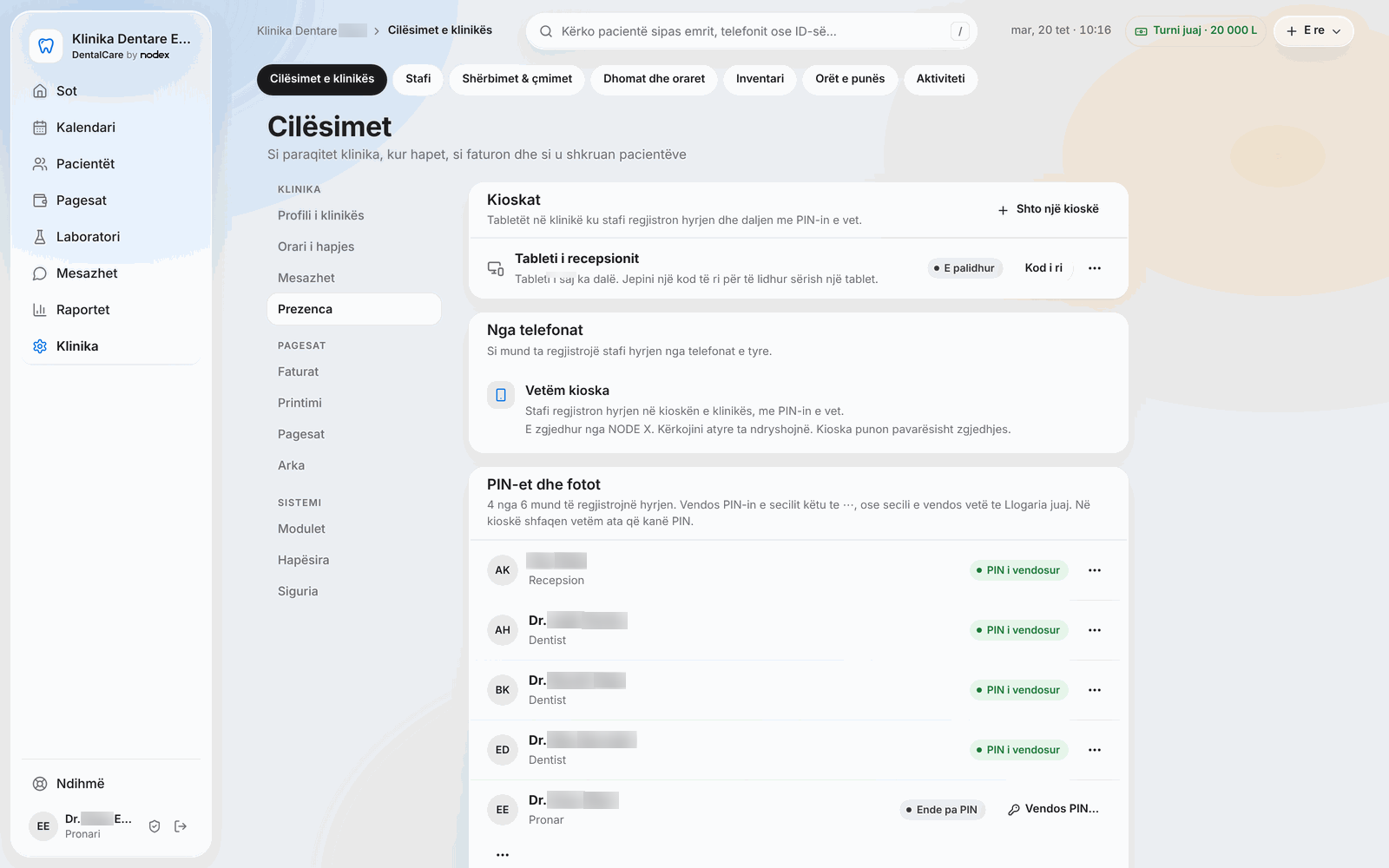Open the Pacientët people icon

[40, 164]
